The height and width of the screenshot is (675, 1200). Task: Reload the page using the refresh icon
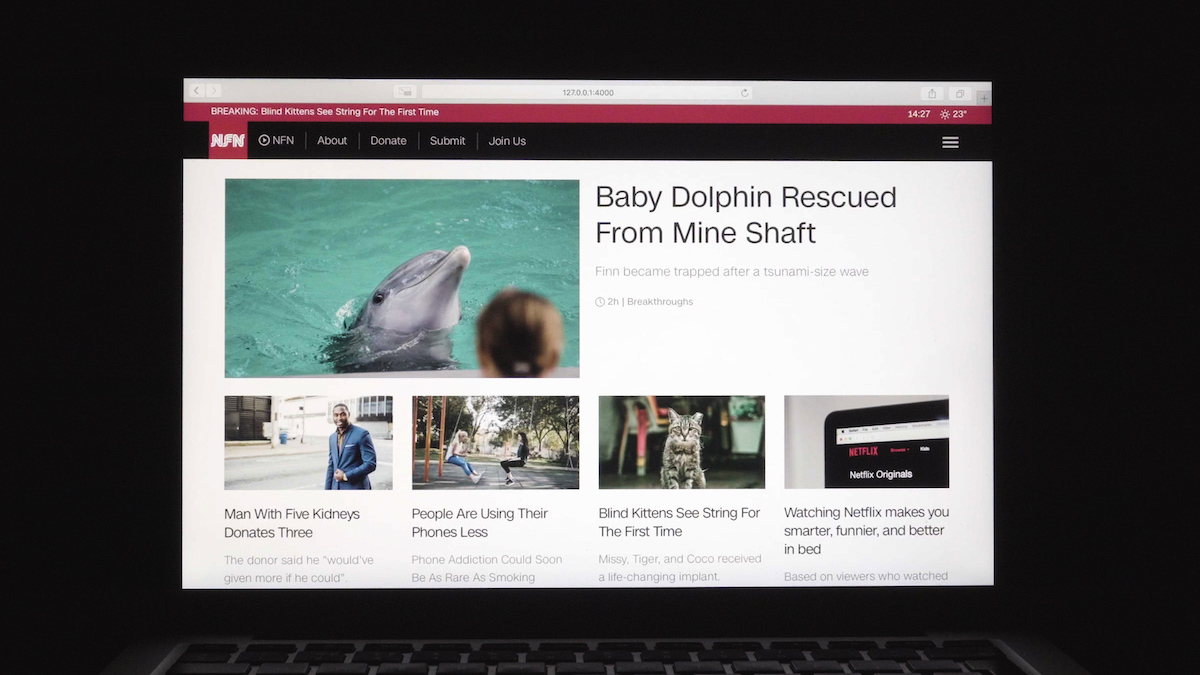pos(744,93)
